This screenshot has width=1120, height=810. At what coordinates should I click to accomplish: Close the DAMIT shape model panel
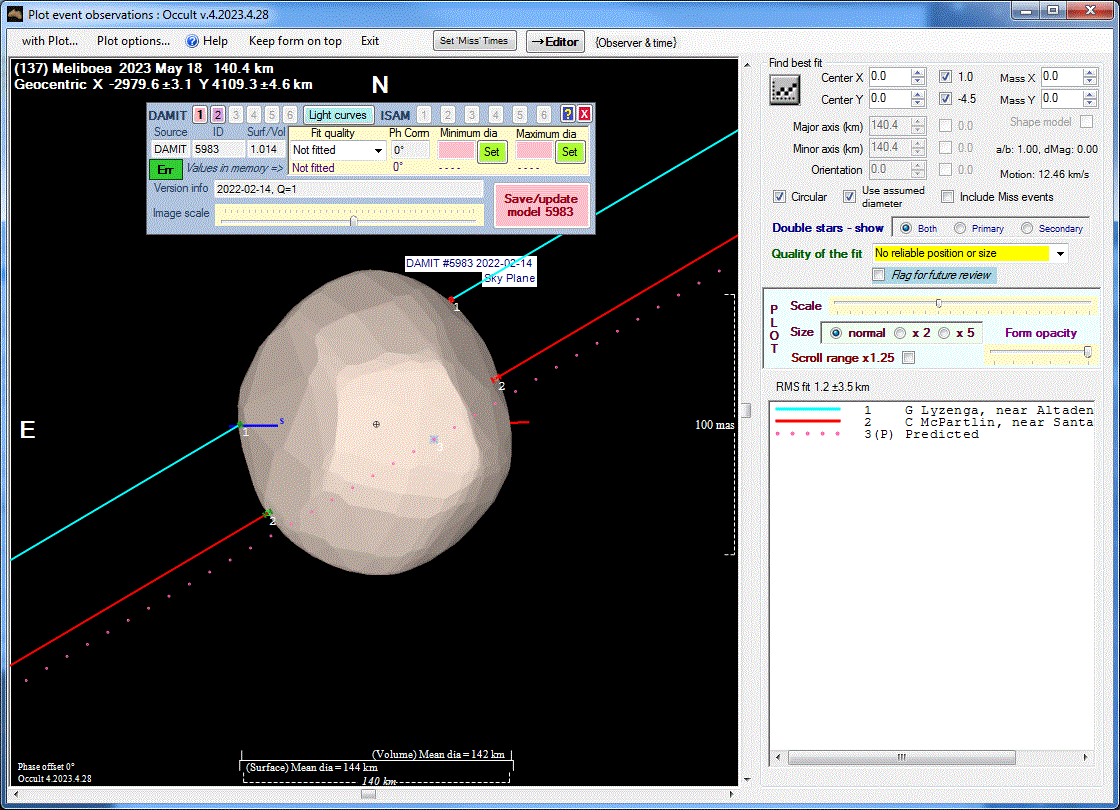(x=584, y=114)
